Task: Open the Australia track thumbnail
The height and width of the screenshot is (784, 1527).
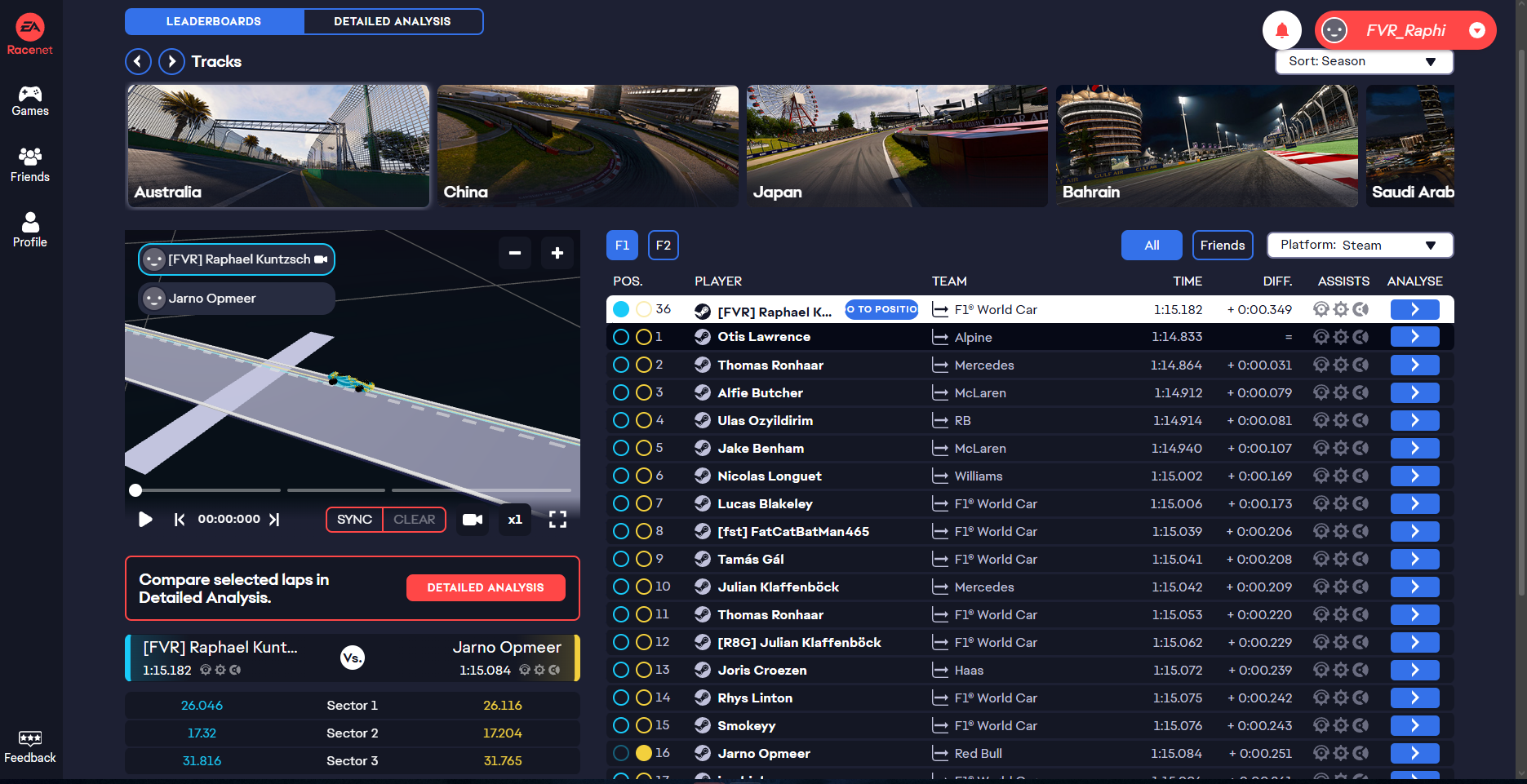Action: click(x=278, y=146)
